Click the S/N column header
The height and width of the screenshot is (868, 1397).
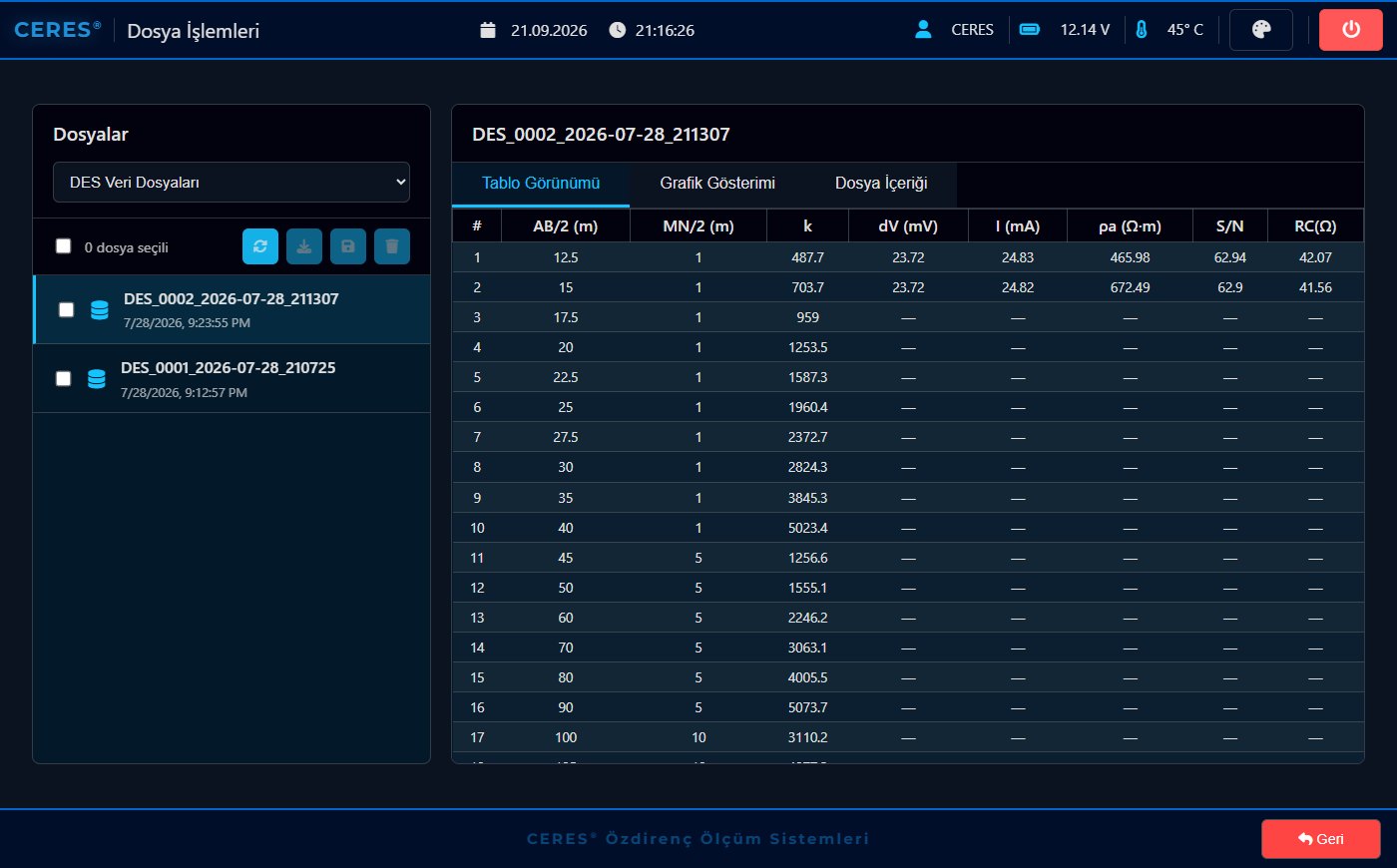point(1230,226)
